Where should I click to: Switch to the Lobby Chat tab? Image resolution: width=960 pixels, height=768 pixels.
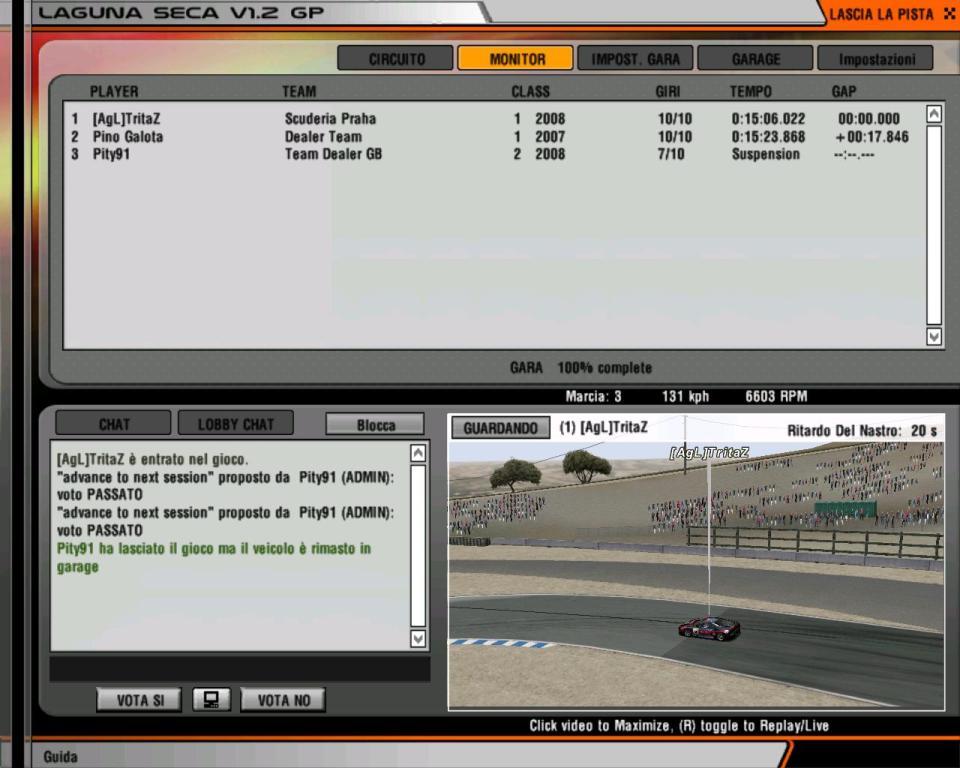point(235,424)
